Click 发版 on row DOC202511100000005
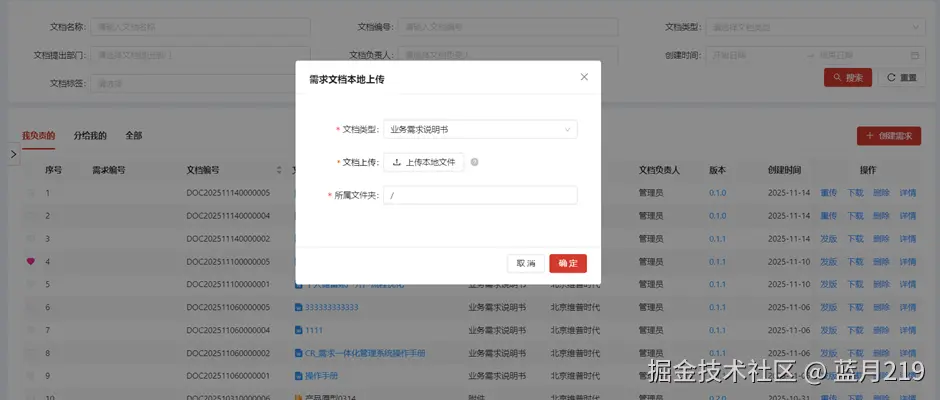The width and height of the screenshot is (940, 400). tap(828, 261)
